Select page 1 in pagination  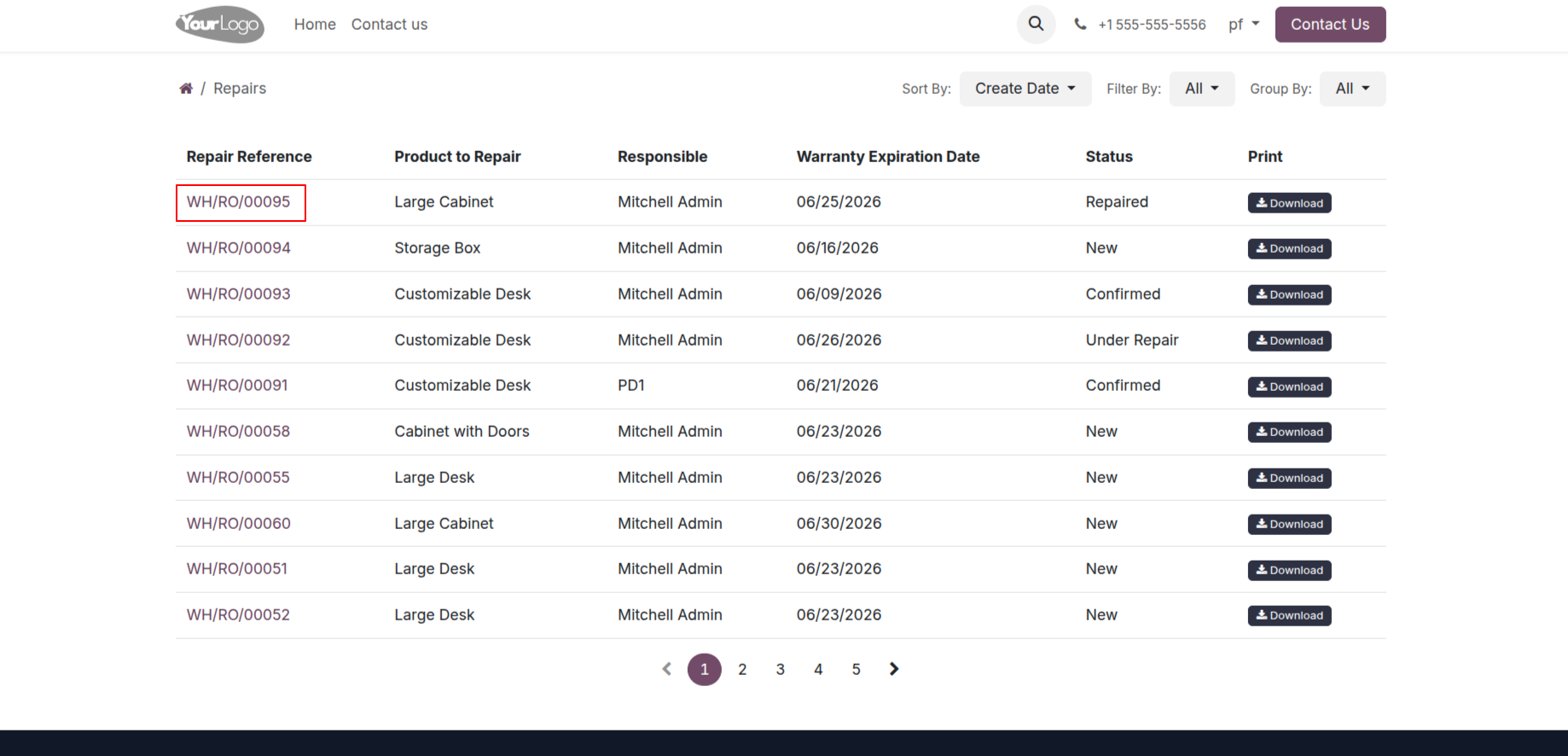coord(705,669)
